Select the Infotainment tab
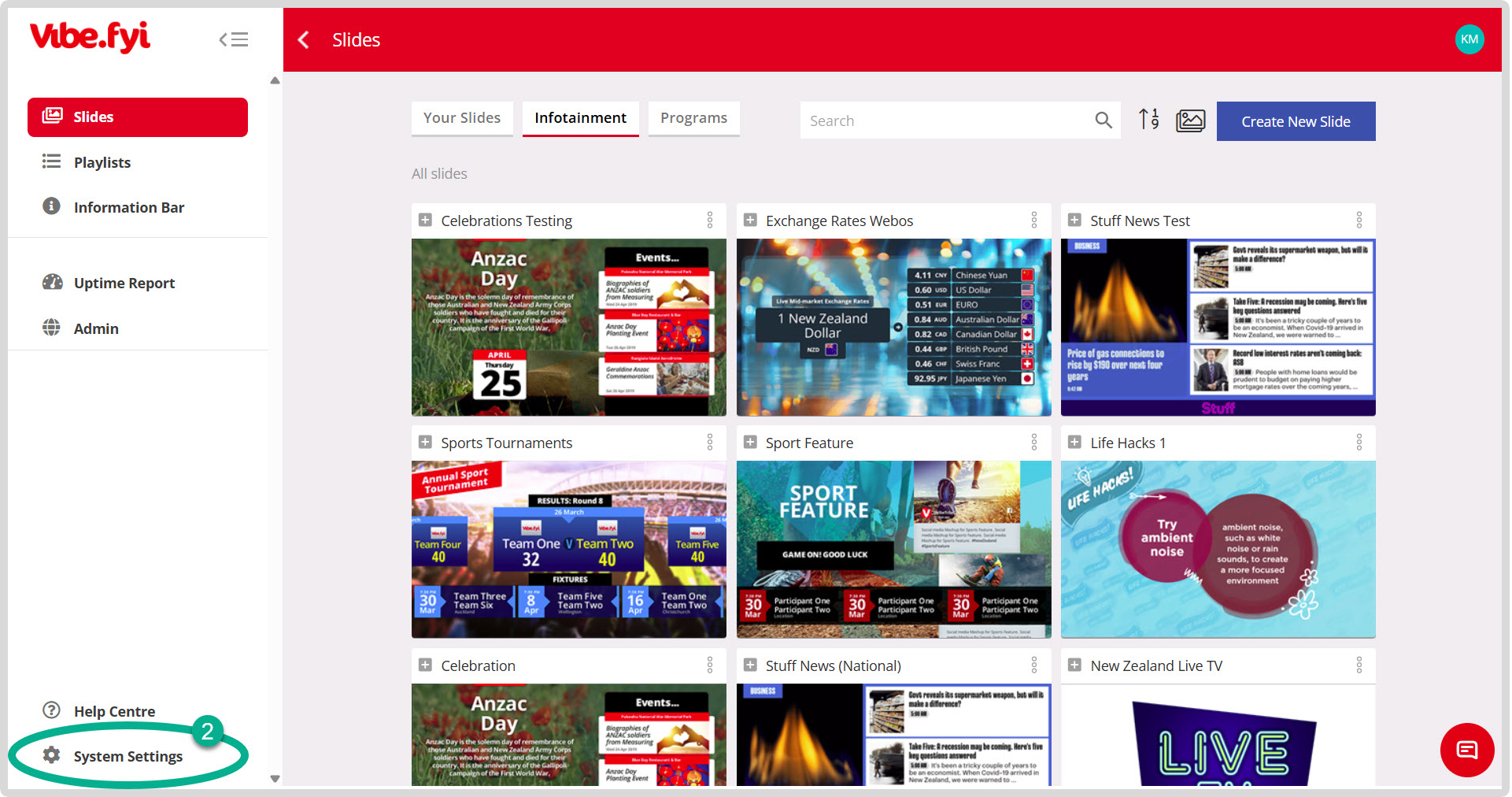This screenshot has height=797, width=1512. pyautogui.click(x=581, y=118)
